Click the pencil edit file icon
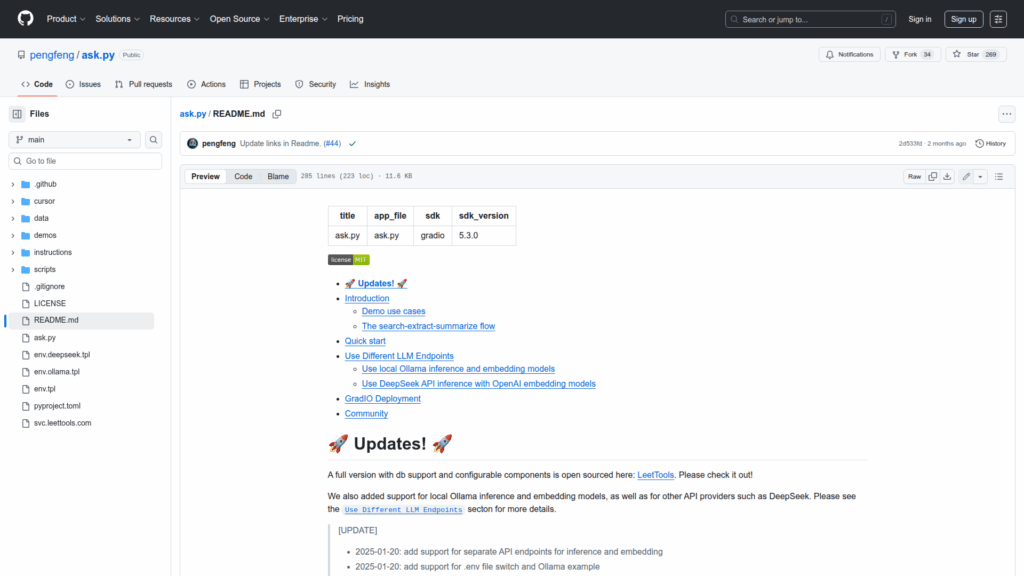Viewport: 1024px width, 576px height. pyautogui.click(x=966, y=176)
